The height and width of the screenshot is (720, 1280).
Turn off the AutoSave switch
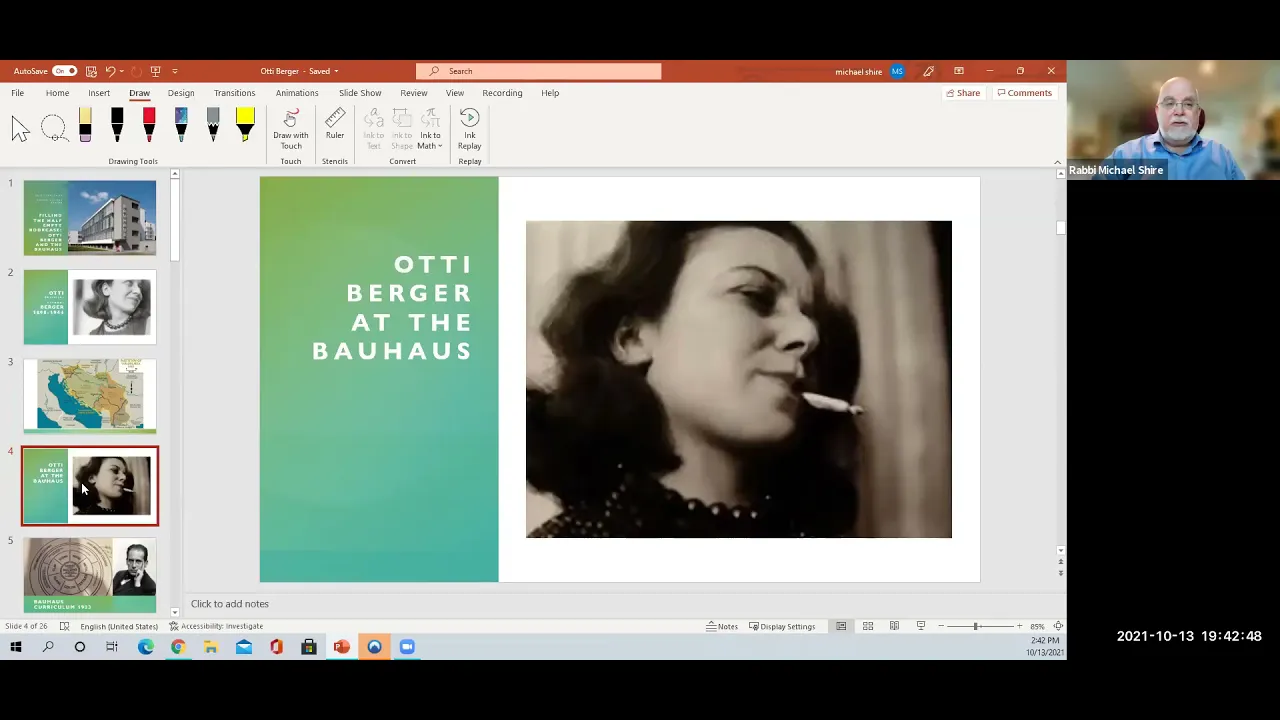pyautogui.click(x=64, y=71)
